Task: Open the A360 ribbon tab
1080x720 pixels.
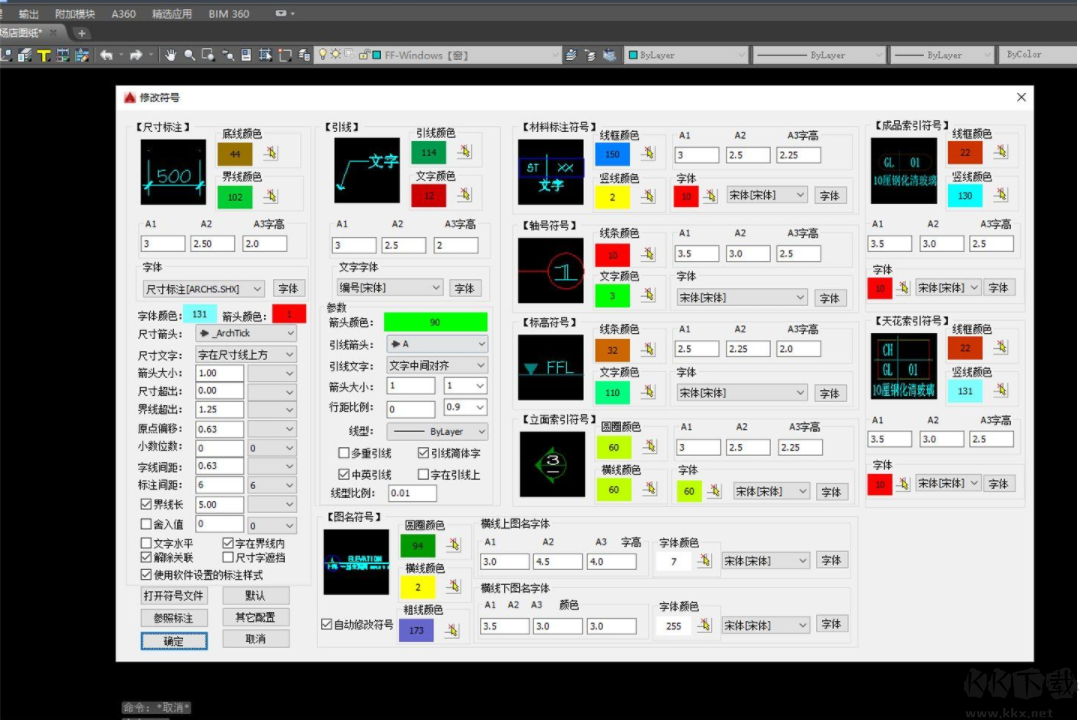Action: pos(124,14)
